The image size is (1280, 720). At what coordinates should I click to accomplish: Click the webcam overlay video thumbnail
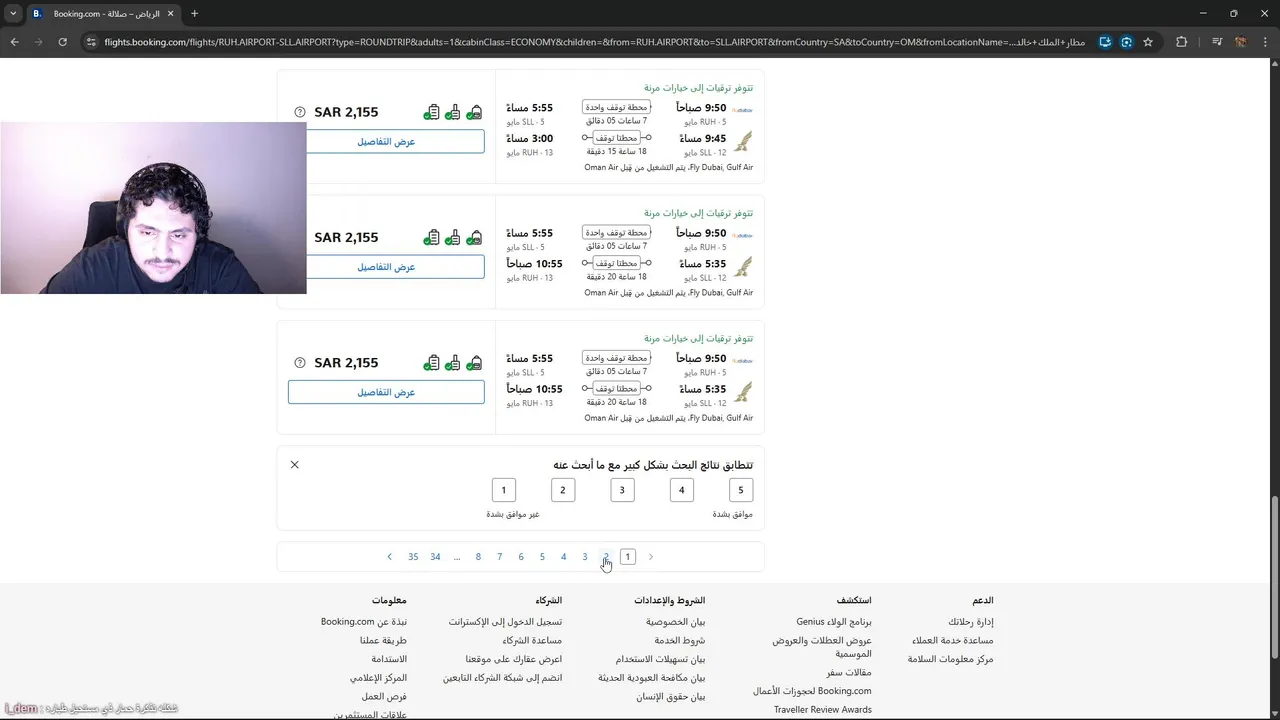pos(153,208)
